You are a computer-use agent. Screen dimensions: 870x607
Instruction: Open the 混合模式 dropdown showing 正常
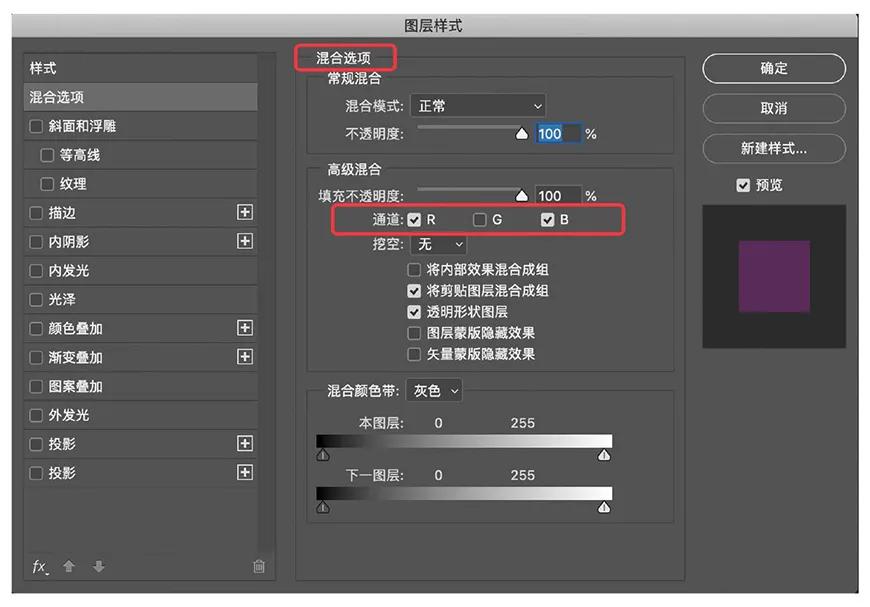coord(478,105)
